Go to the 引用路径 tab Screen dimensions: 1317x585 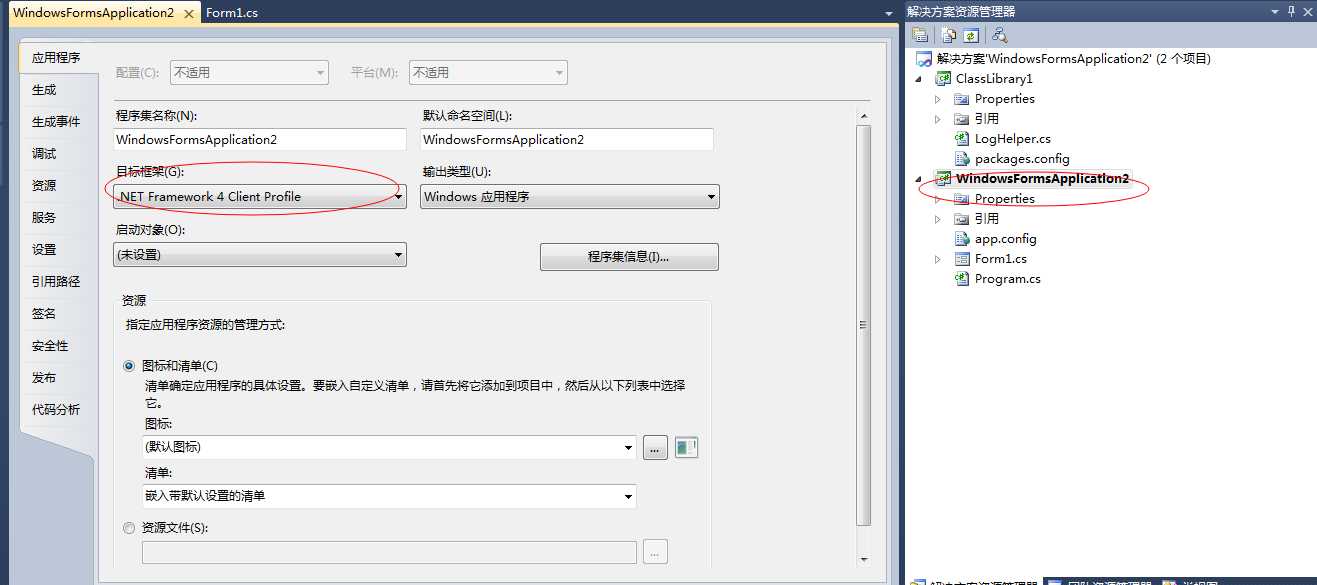[x=58, y=282]
